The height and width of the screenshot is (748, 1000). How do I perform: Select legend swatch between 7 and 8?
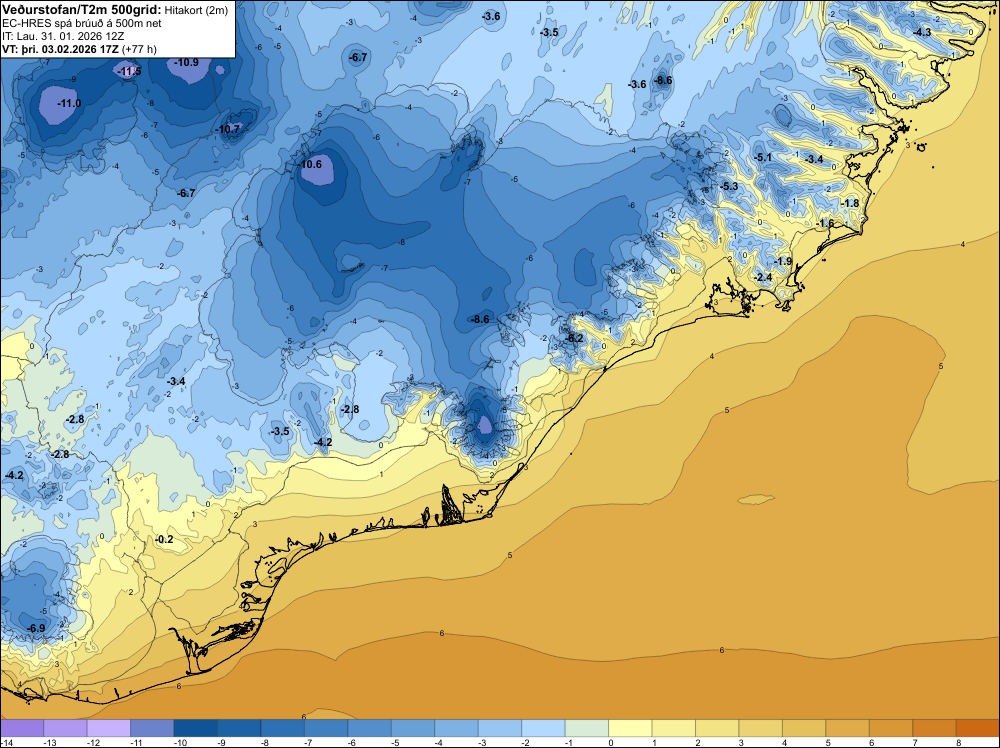tap(934, 728)
